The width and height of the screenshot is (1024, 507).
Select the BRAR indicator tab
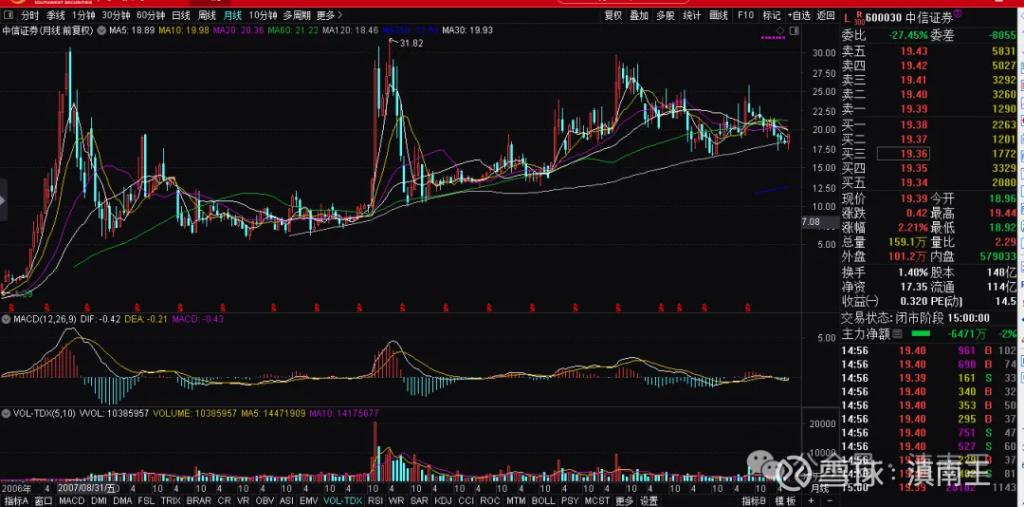pos(199,501)
